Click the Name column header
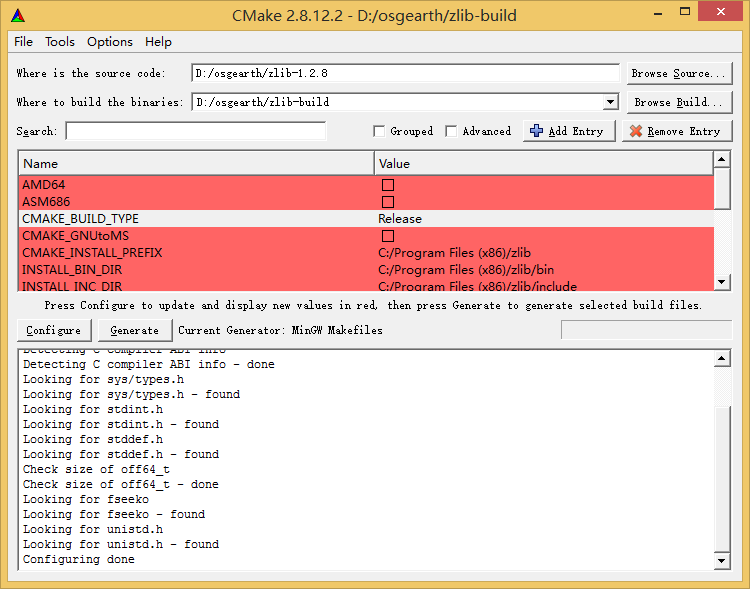Screen dimensions: 750x589 click(x=196, y=164)
